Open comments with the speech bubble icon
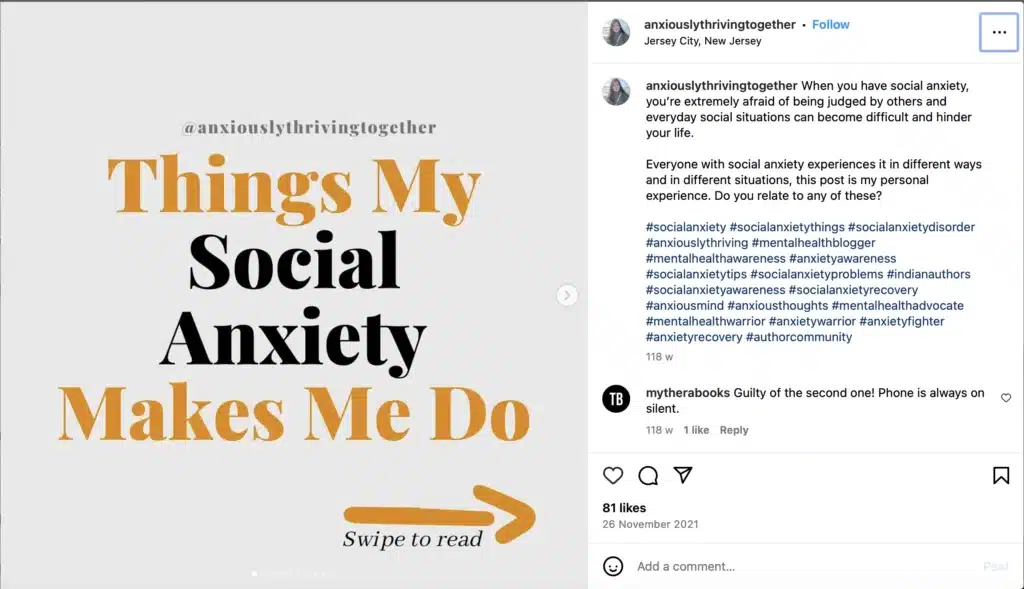Image resolution: width=1024 pixels, height=589 pixels. (648, 475)
